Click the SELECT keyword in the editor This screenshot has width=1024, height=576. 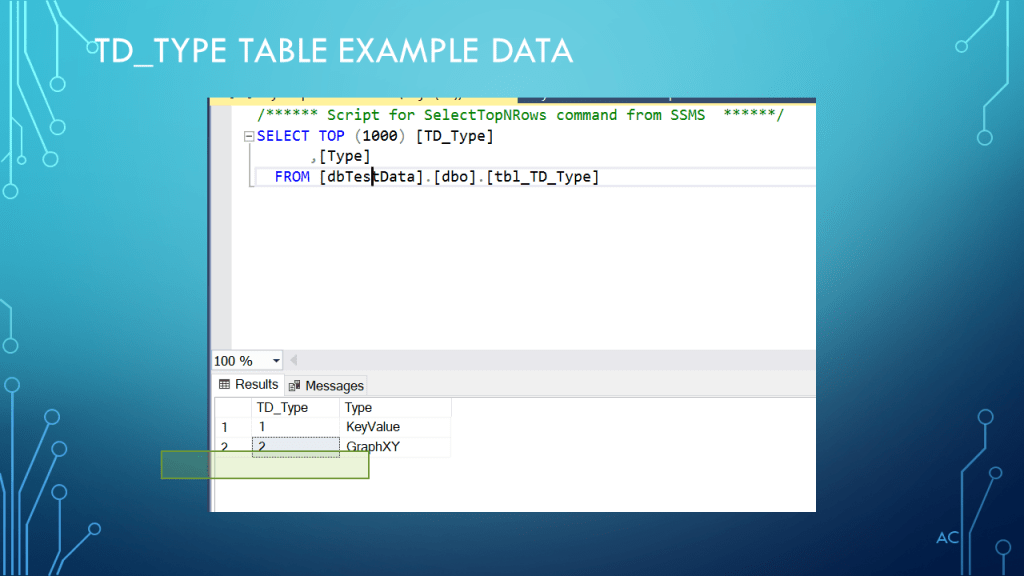(x=284, y=136)
